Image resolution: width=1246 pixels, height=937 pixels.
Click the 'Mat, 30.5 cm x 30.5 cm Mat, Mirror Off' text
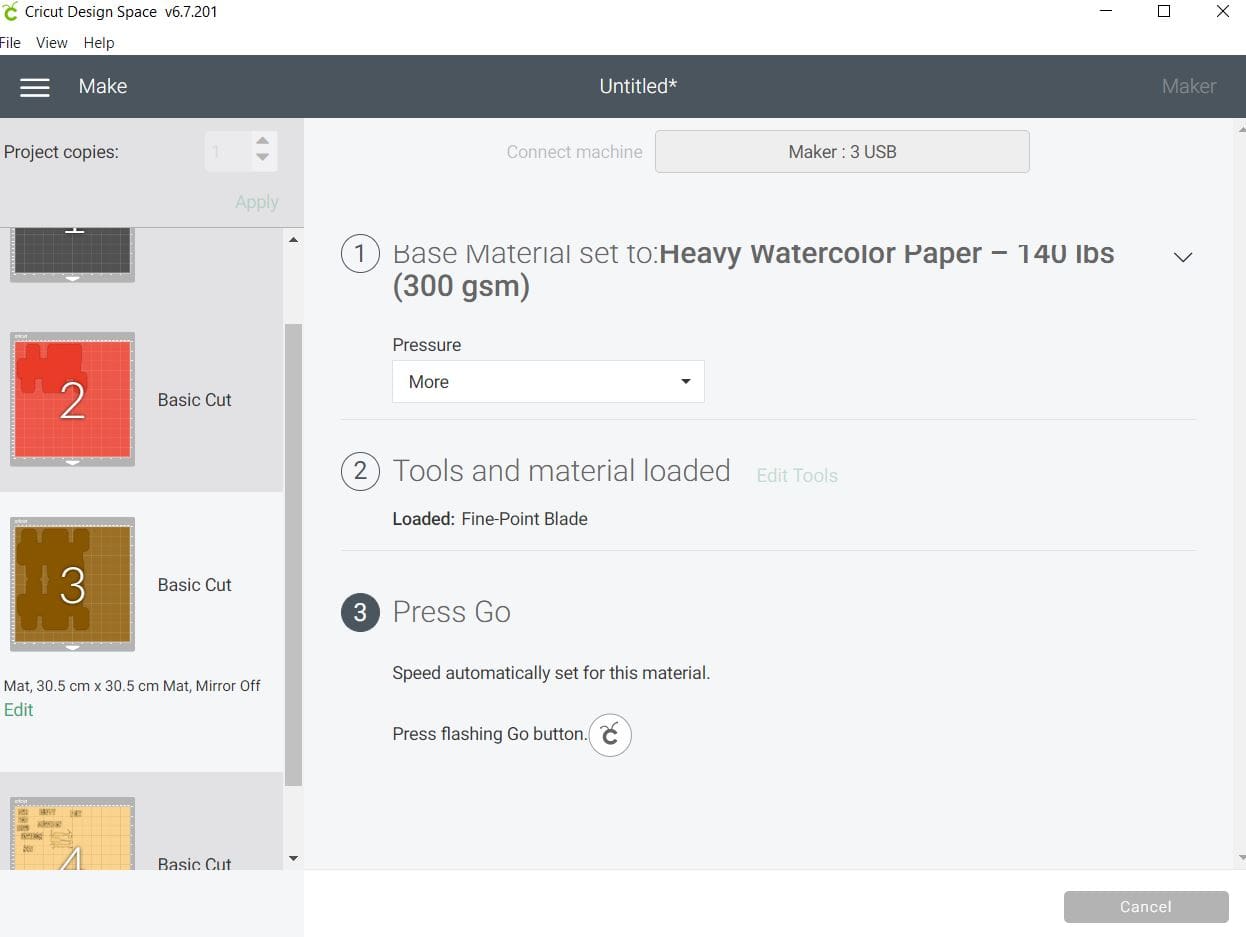tap(132, 686)
